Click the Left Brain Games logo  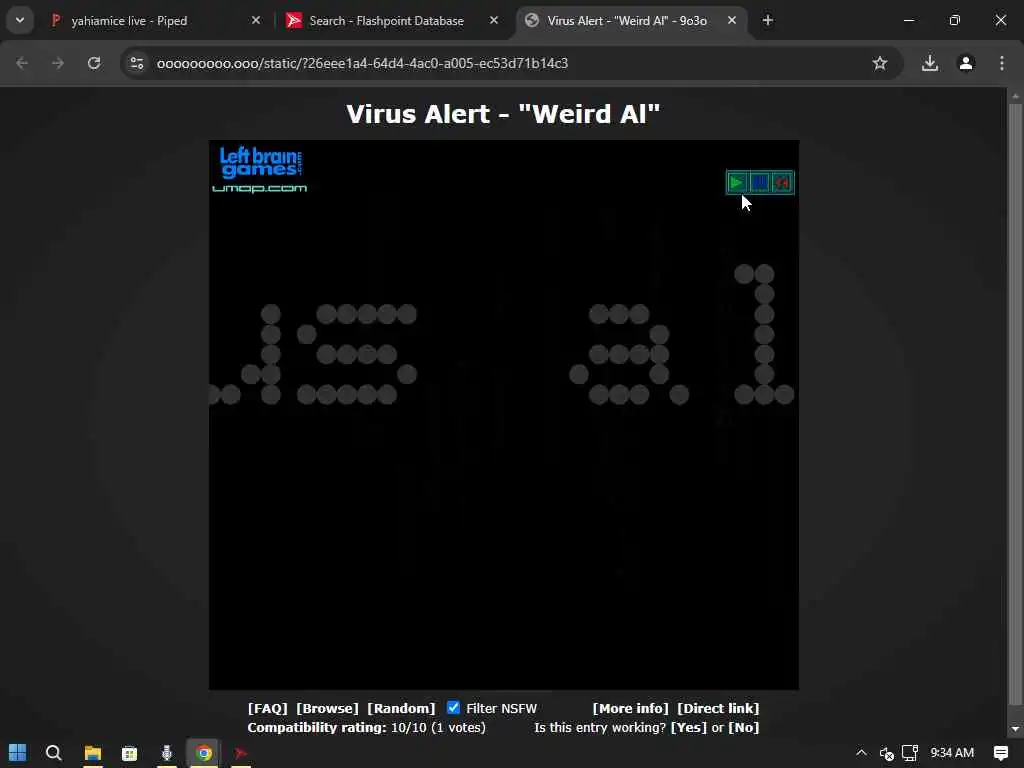261,162
